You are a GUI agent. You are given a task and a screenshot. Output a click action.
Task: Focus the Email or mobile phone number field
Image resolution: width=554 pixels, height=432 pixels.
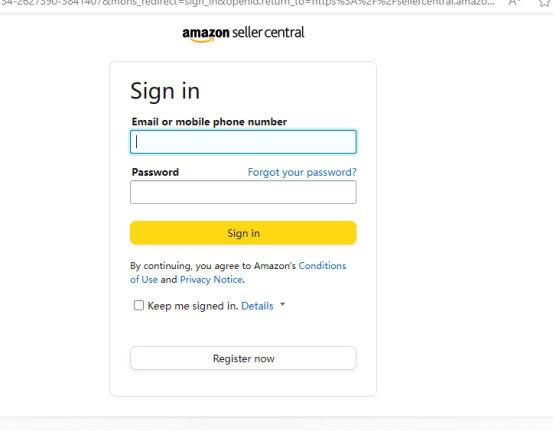[243, 142]
